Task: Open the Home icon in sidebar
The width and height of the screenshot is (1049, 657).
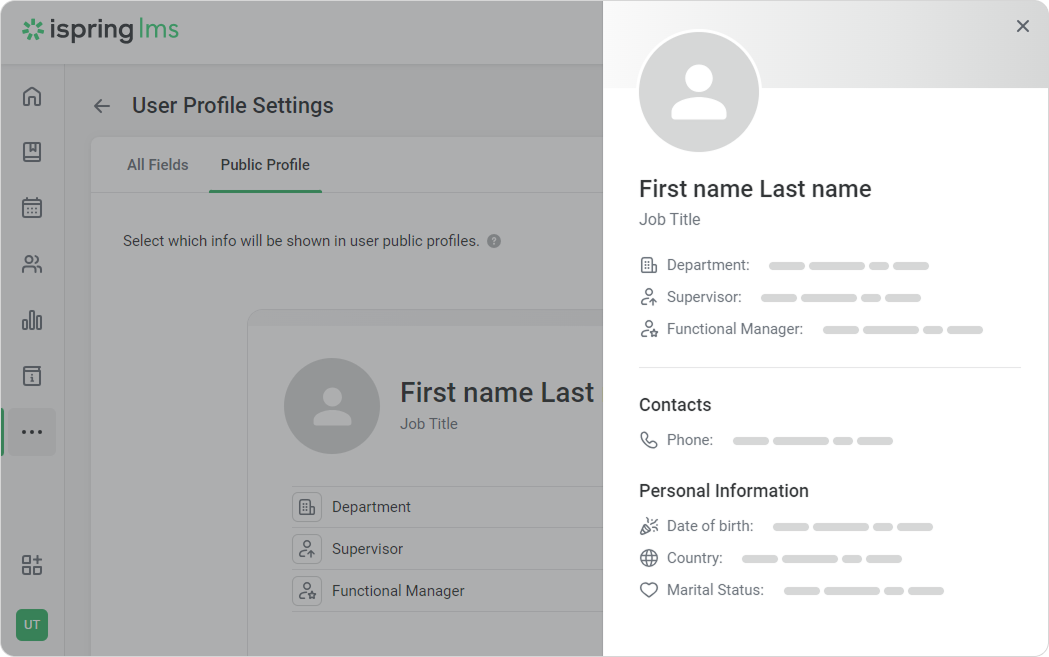Action: (x=32, y=96)
